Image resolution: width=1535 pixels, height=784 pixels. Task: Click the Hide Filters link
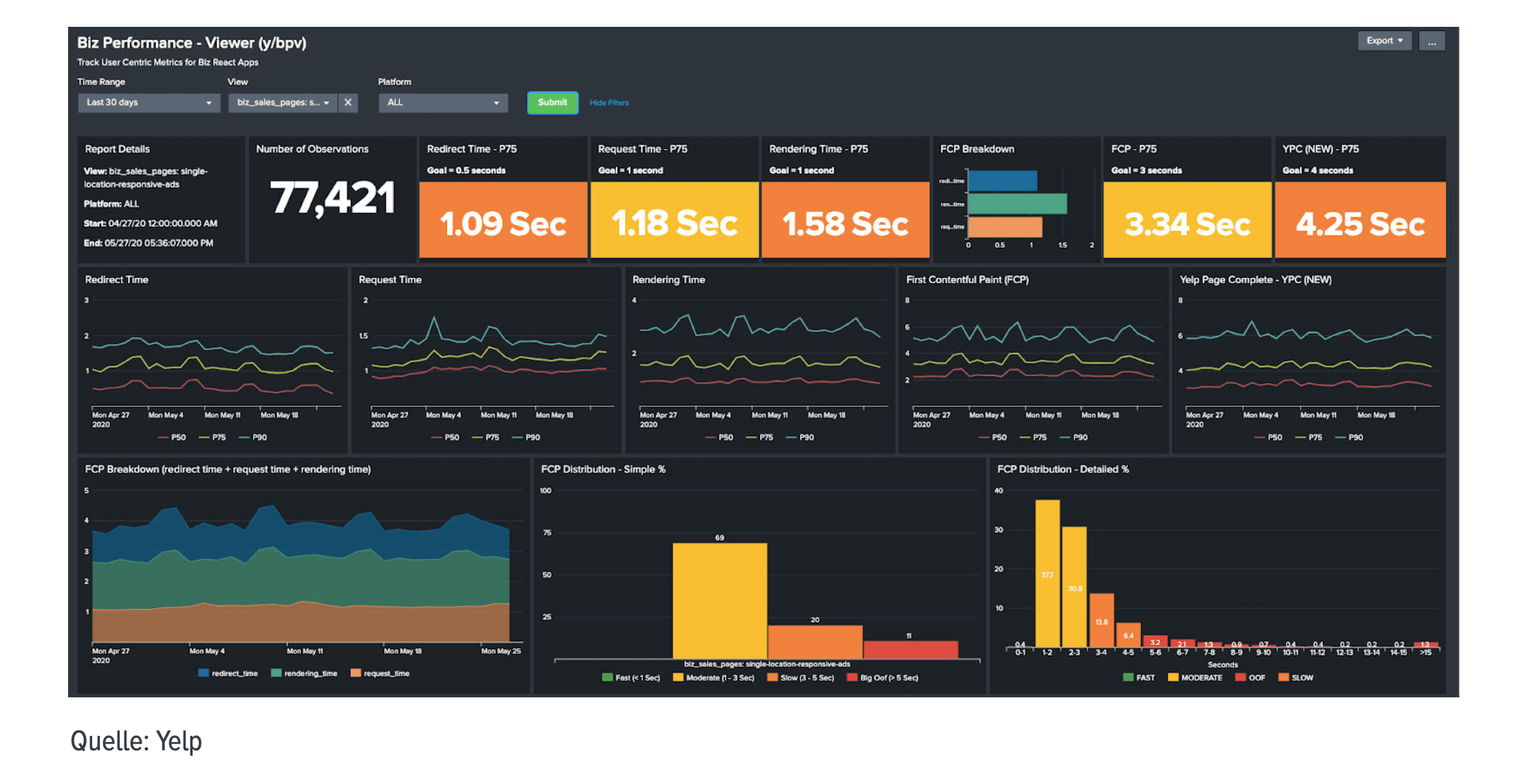tap(609, 102)
